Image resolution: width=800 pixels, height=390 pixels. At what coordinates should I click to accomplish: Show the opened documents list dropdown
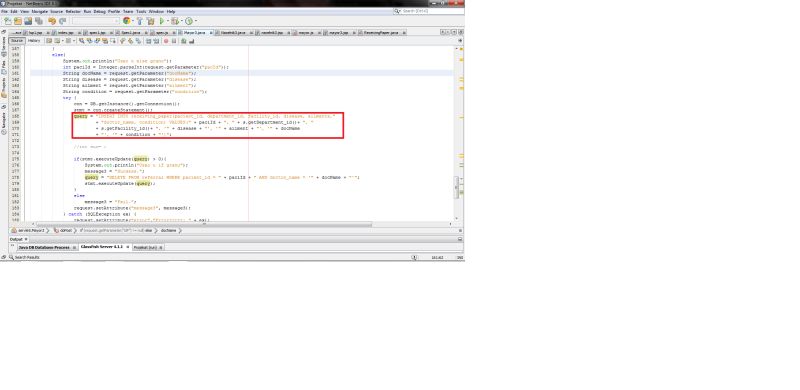[454, 32]
